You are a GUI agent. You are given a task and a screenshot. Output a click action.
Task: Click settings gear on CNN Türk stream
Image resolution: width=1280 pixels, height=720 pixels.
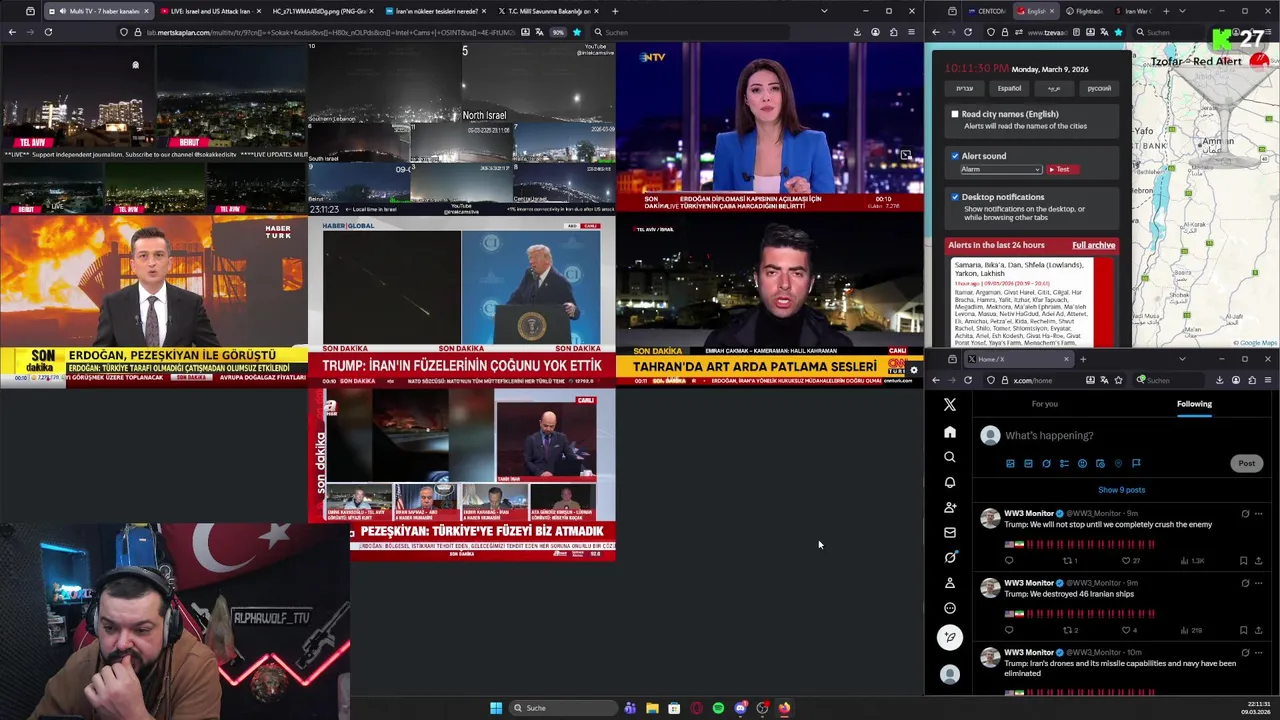(x=913, y=370)
